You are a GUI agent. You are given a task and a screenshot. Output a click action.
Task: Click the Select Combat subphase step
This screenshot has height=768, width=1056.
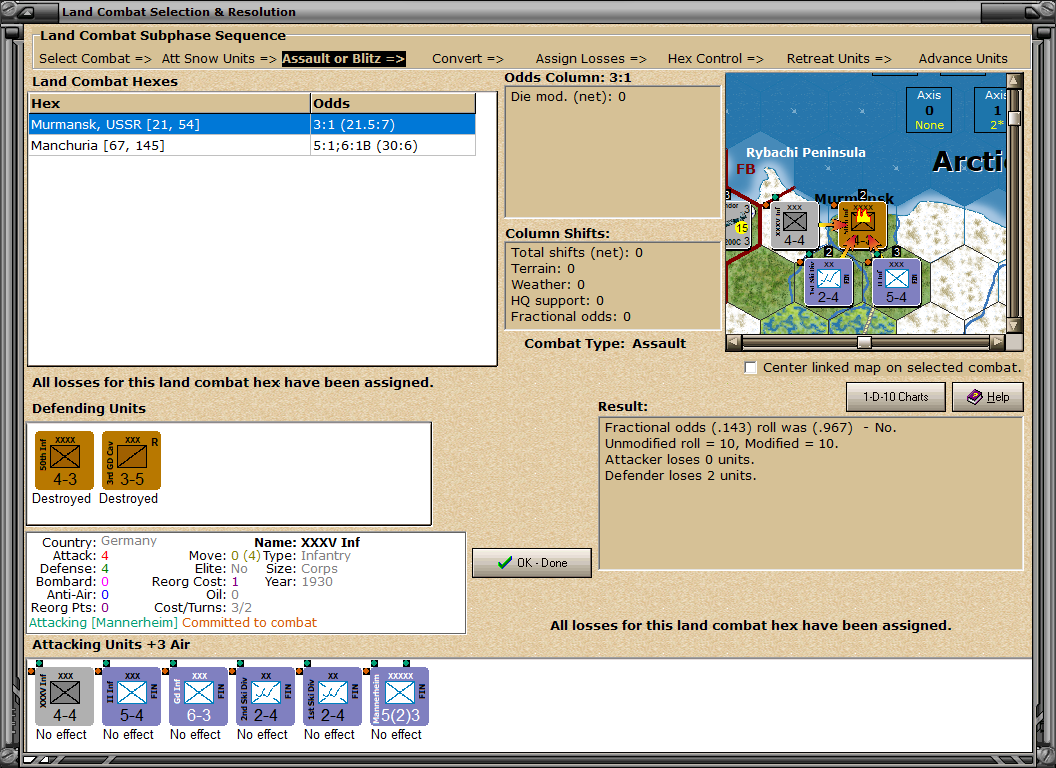point(95,59)
